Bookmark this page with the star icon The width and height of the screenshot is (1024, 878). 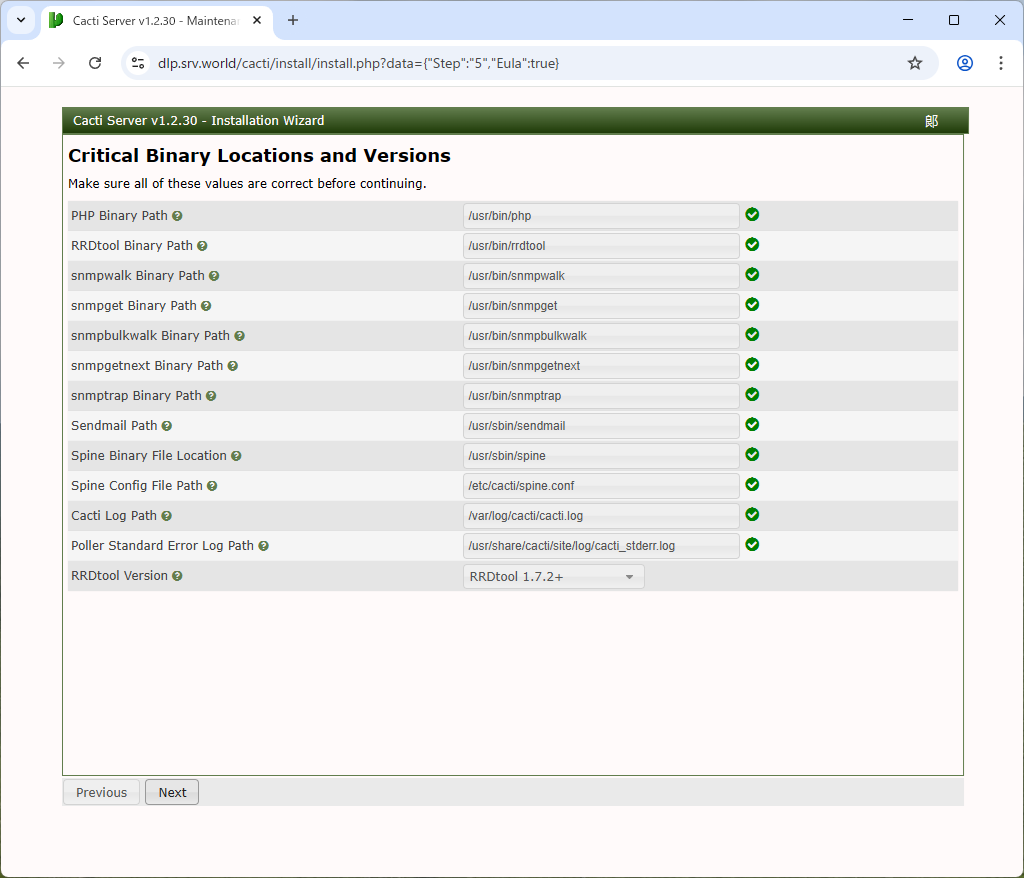point(914,63)
